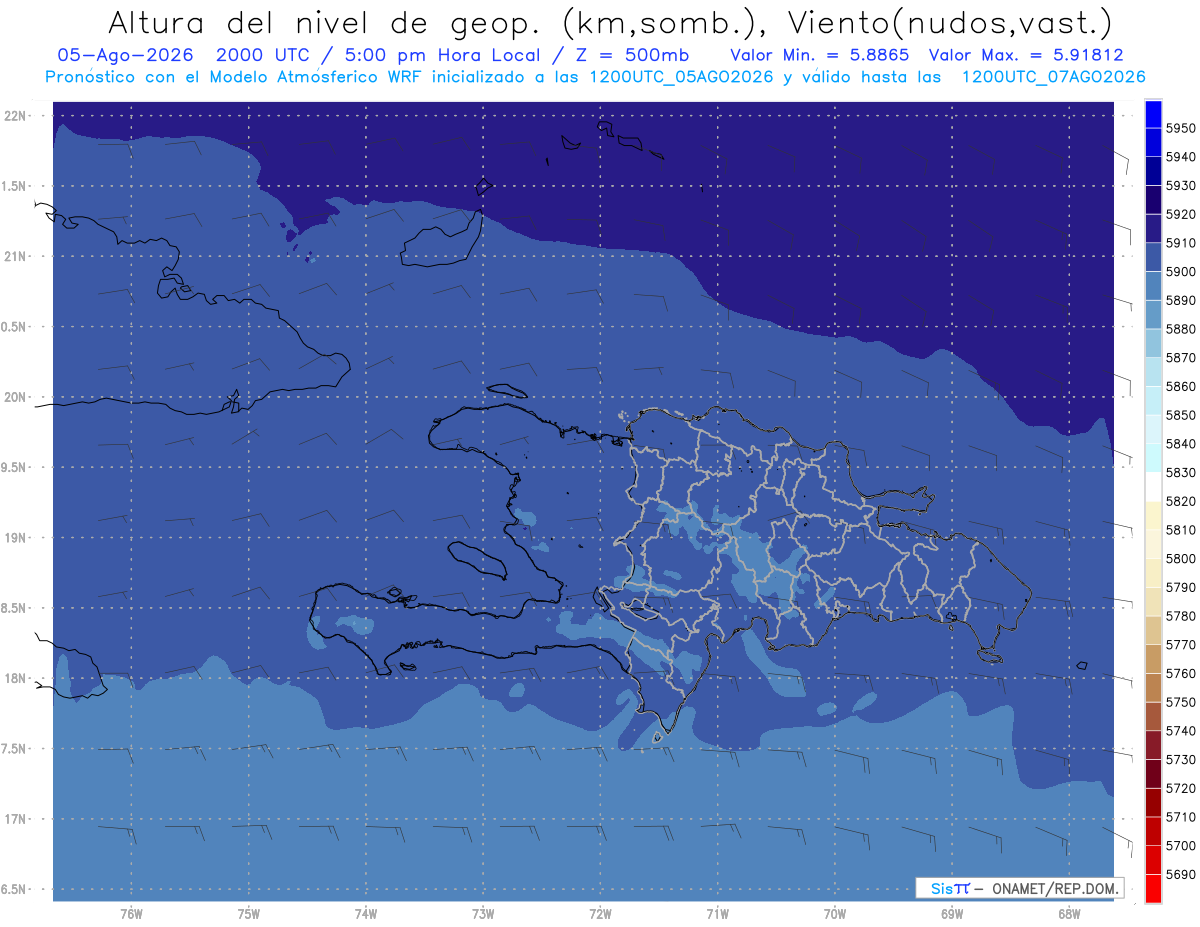The height and width of the screenshot is (927, 1200).
Task: Click the '19N' latitude label
Action: pyautogui.click(x=16, y=538)
